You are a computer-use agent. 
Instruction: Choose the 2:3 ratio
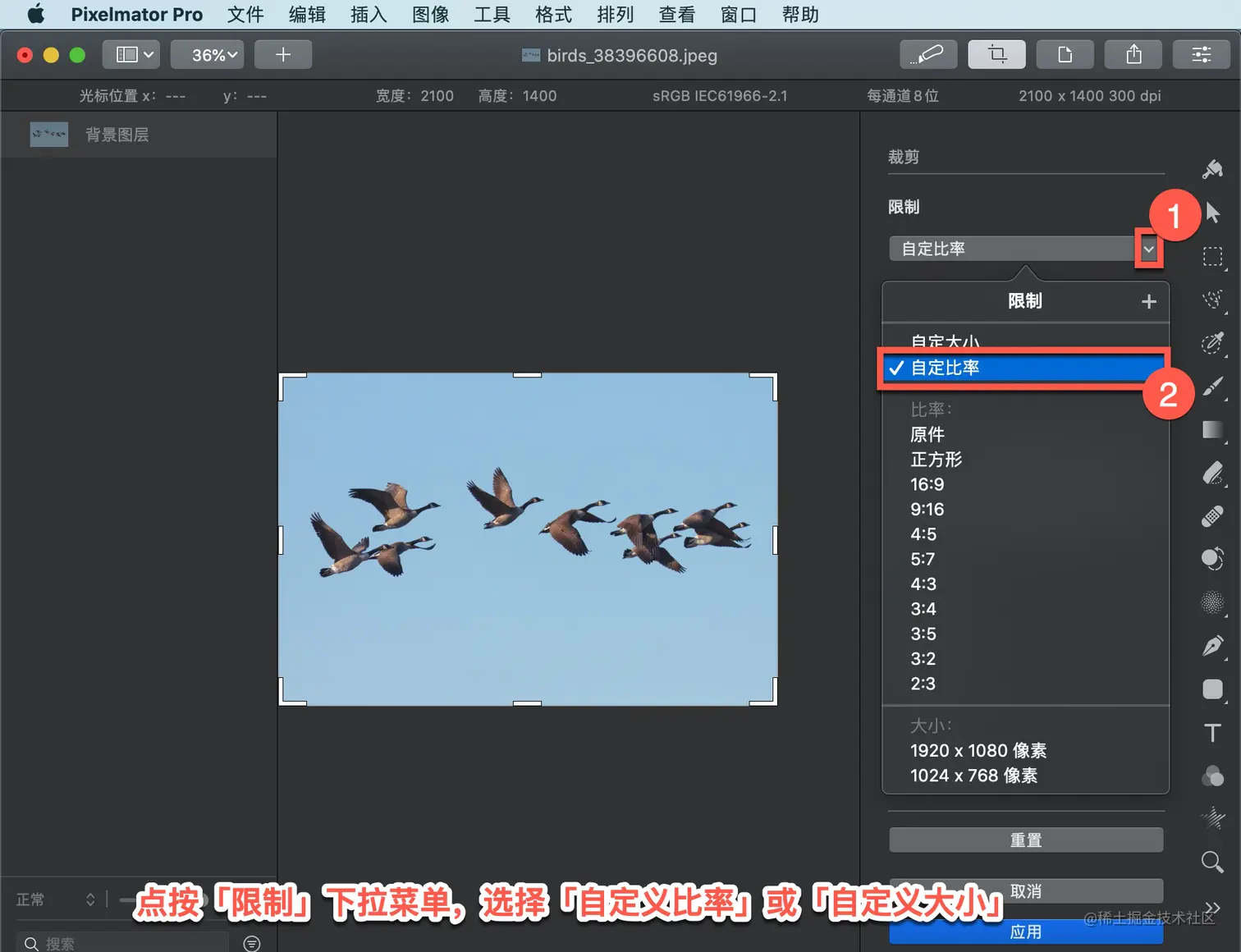click(x=923, y=684)
